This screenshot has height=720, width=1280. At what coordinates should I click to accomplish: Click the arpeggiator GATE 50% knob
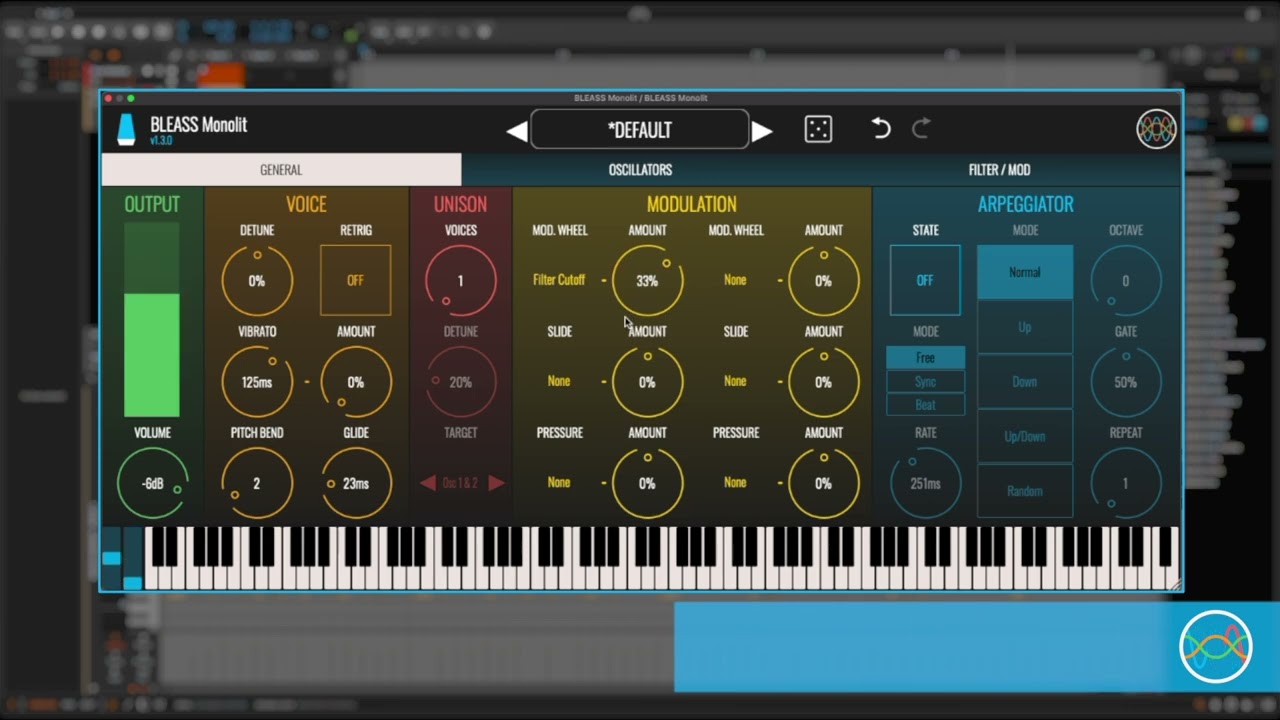point(1125,382)
